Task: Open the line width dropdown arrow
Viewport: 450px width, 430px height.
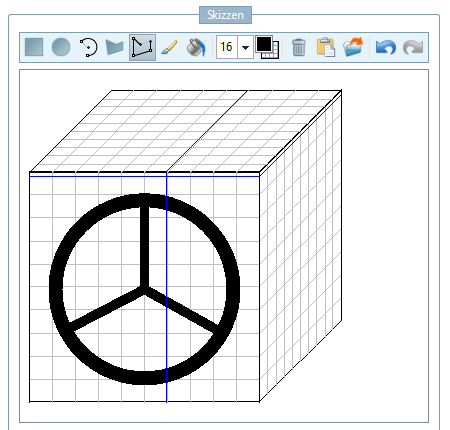Action: pos(246,47)
